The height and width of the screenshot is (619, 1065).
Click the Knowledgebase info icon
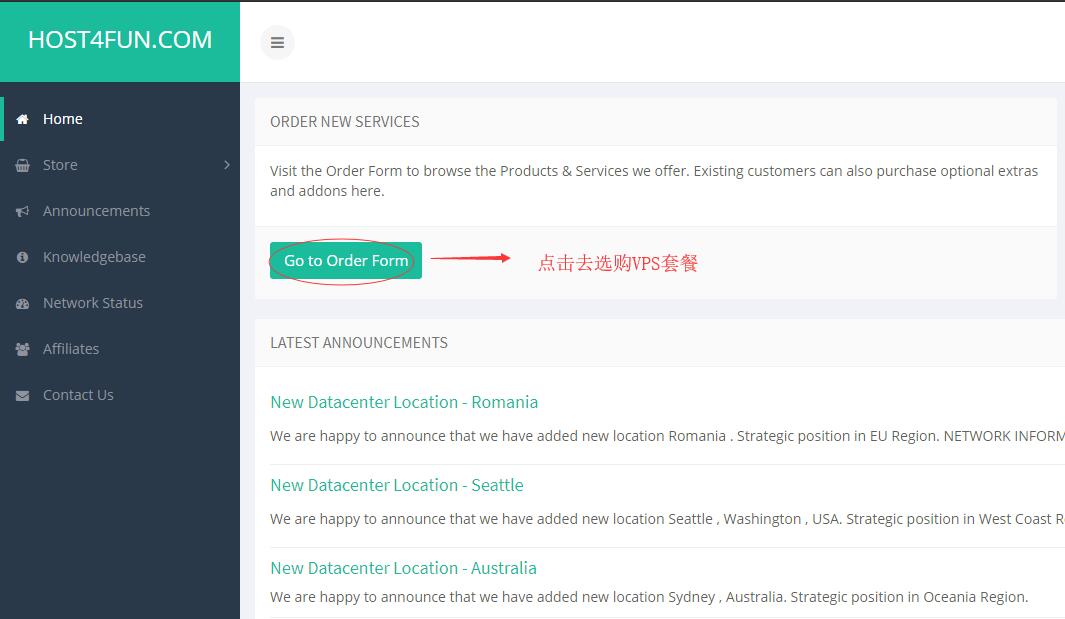tap(21, 256)
